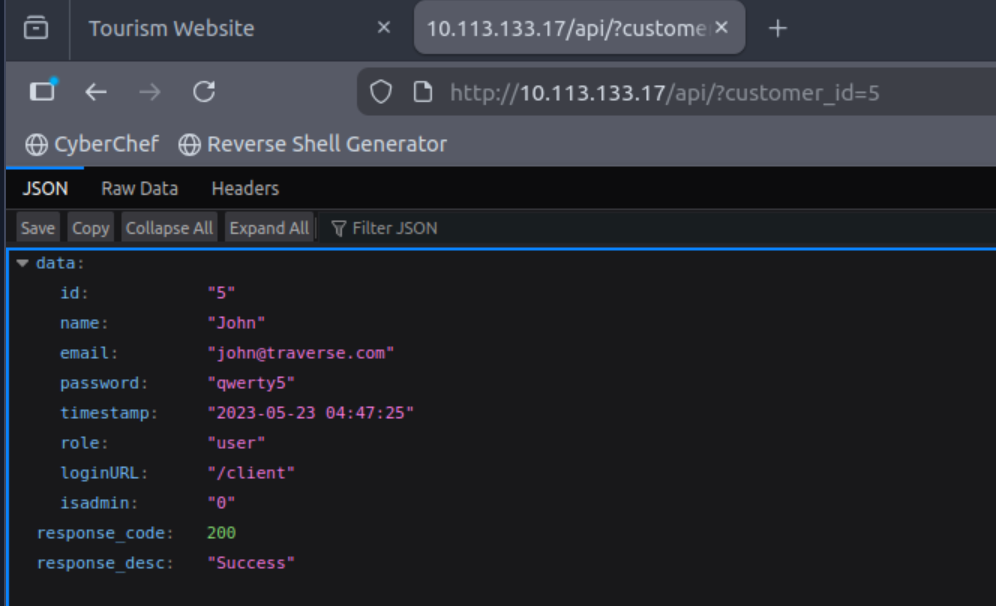The width and height of the screenshot is (996, 606).
Task: Click the response_code key label
Action: coord(100,533)
